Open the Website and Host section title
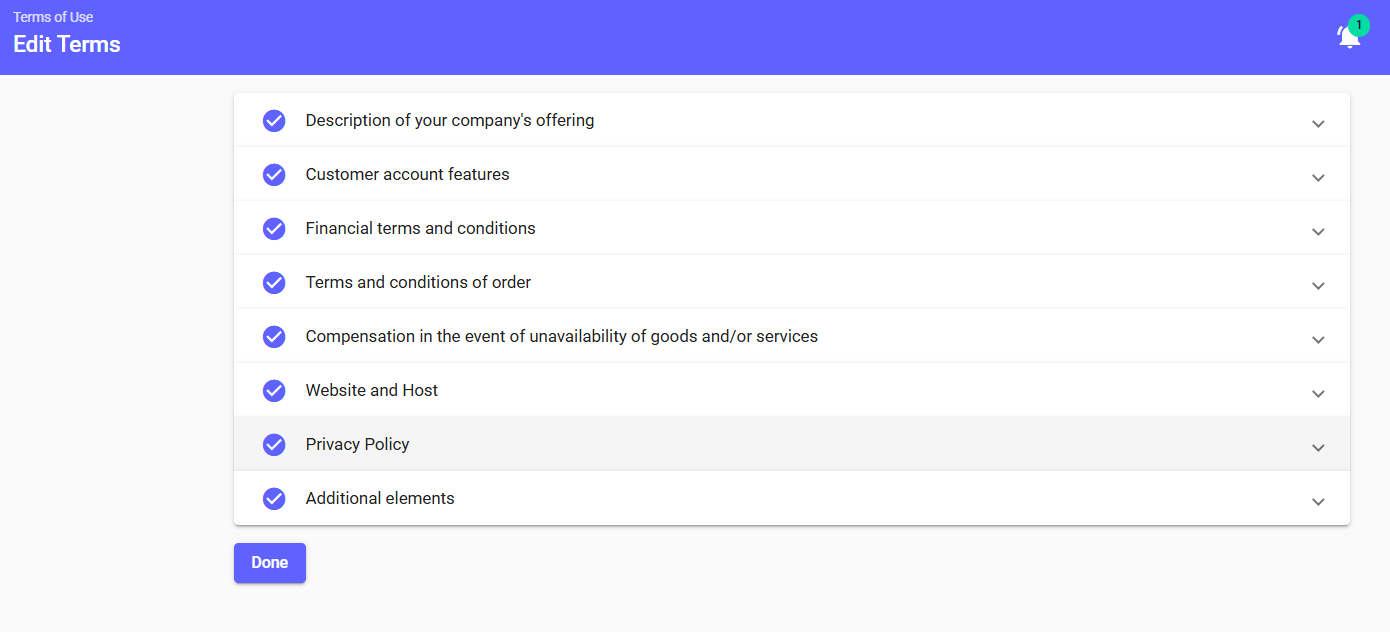The width and height of the screenshot is (1390, 632). (372, 391)
